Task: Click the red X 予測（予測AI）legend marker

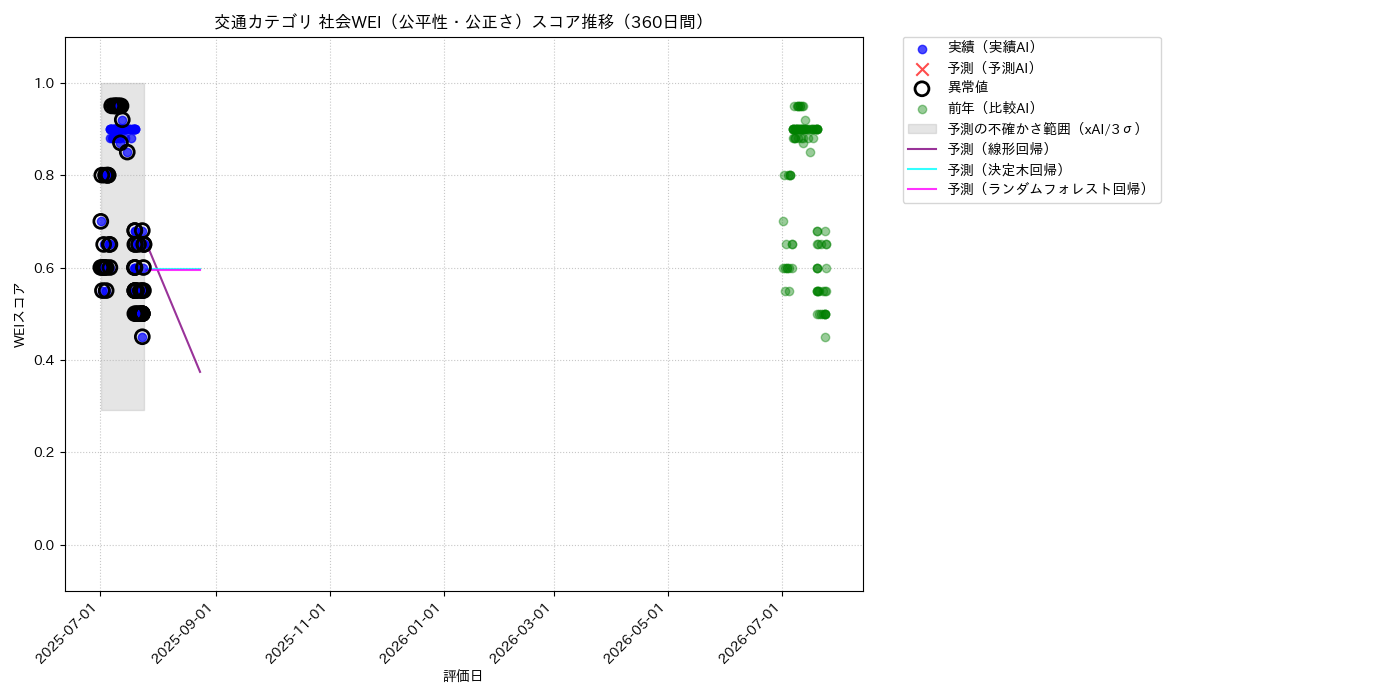Action: click(922, 69)
